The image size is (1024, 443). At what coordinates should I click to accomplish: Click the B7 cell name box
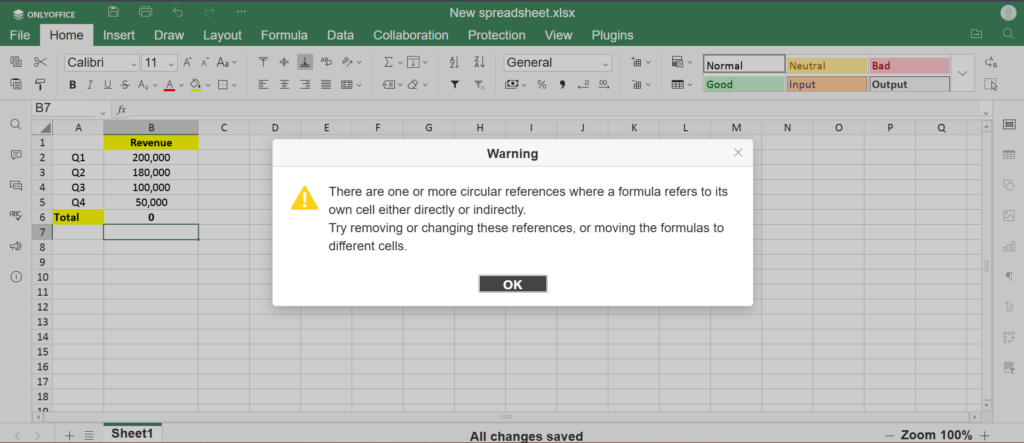coord(65,108)
